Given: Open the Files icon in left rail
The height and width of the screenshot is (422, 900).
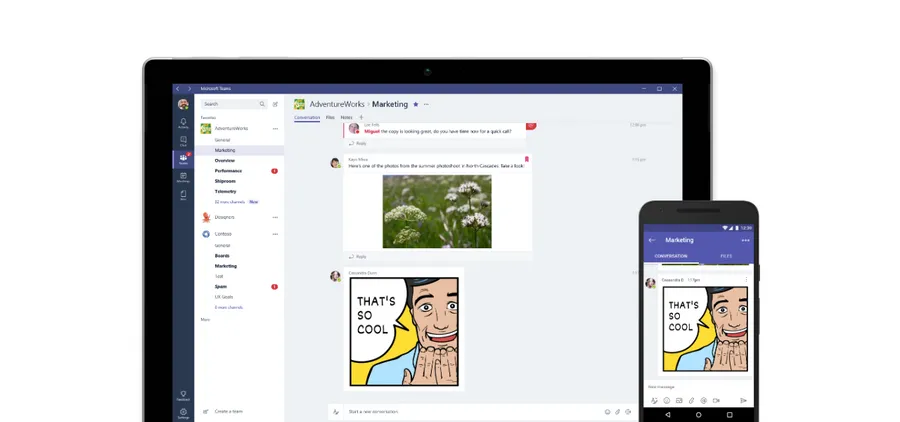Looking at the screenshot, I should (x=183, y=195).
